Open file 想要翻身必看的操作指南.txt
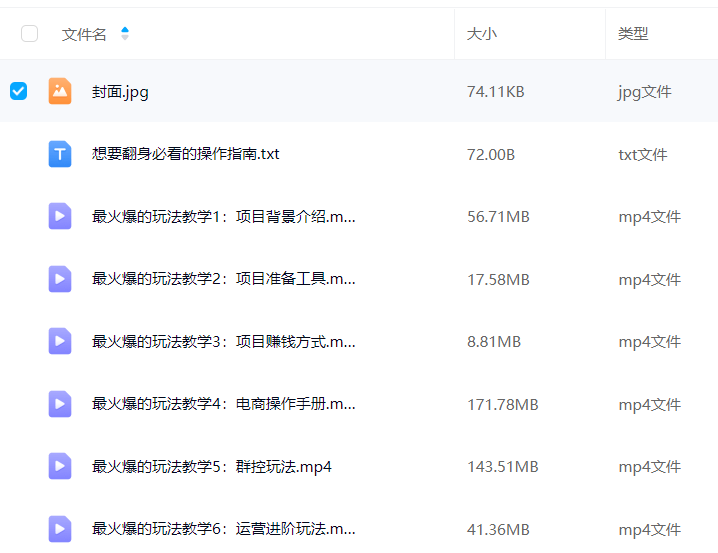718x553 pixels. (185, 154)
